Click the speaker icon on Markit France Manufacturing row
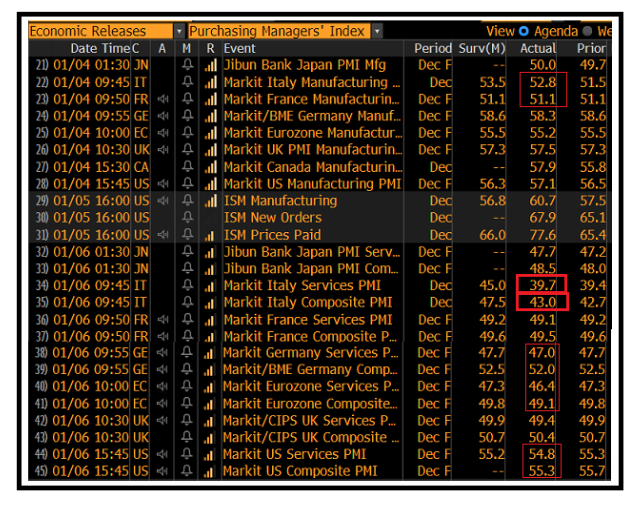The height and width of the screenshot is (505, 638). point(163,99)
